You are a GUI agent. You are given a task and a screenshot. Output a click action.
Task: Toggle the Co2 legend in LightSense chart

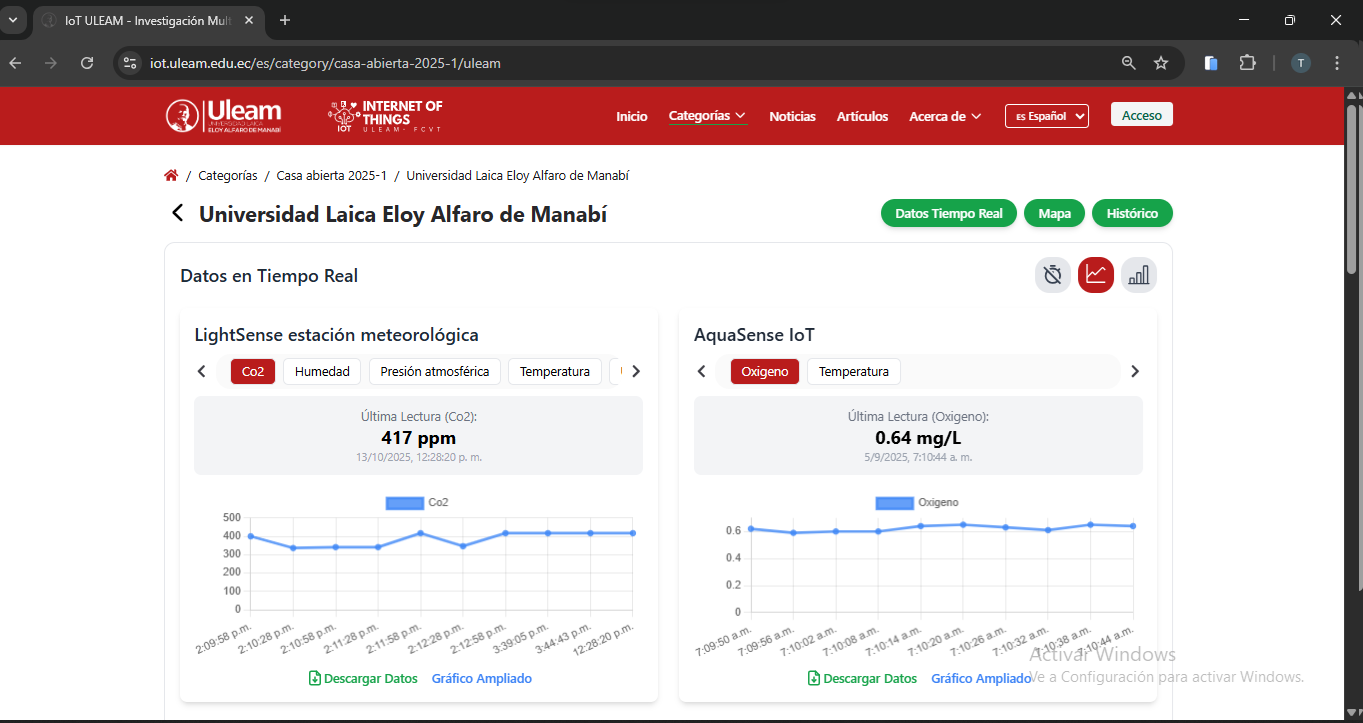(416, 502)
